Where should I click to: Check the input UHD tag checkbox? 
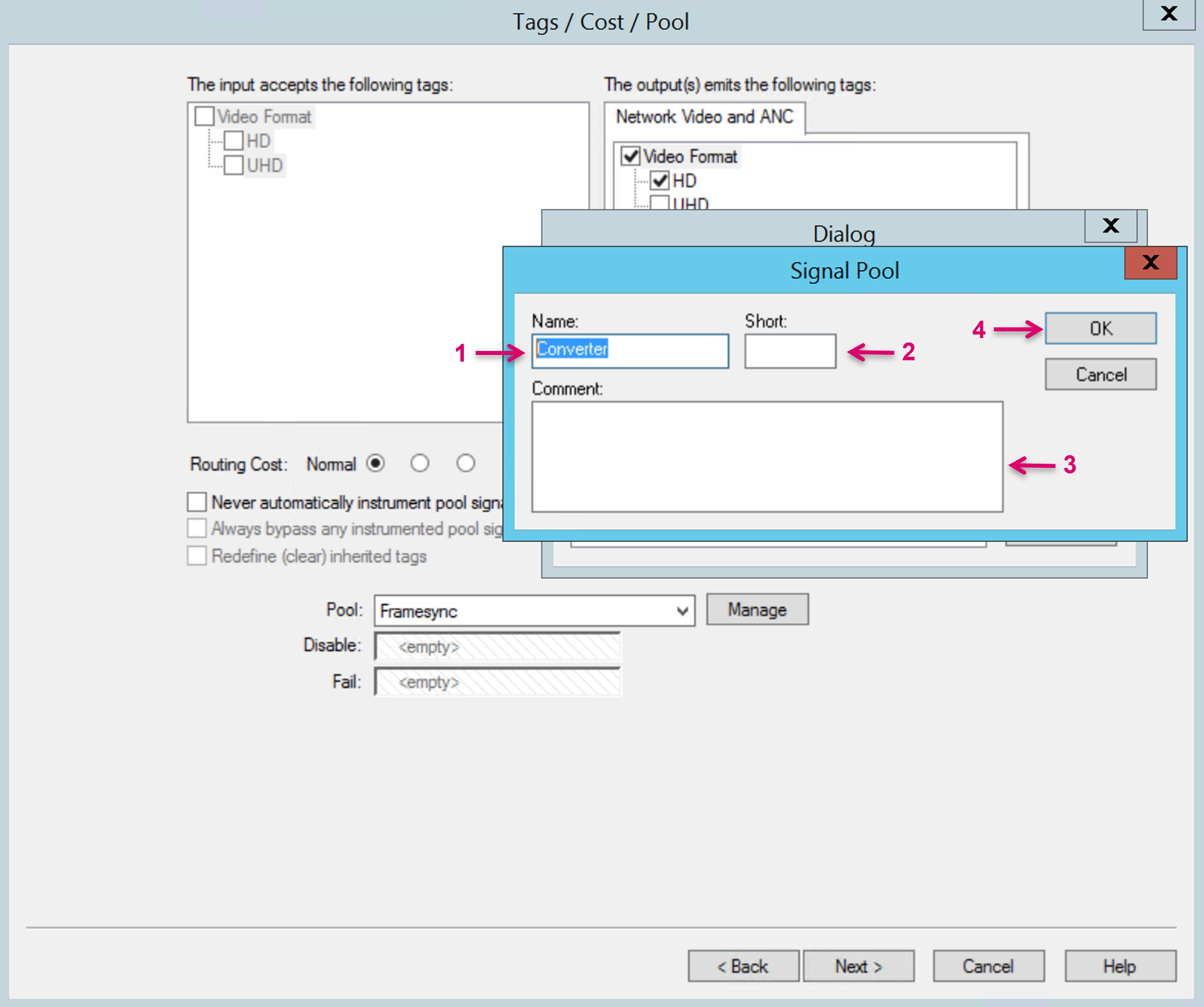(x=233, y=166)
